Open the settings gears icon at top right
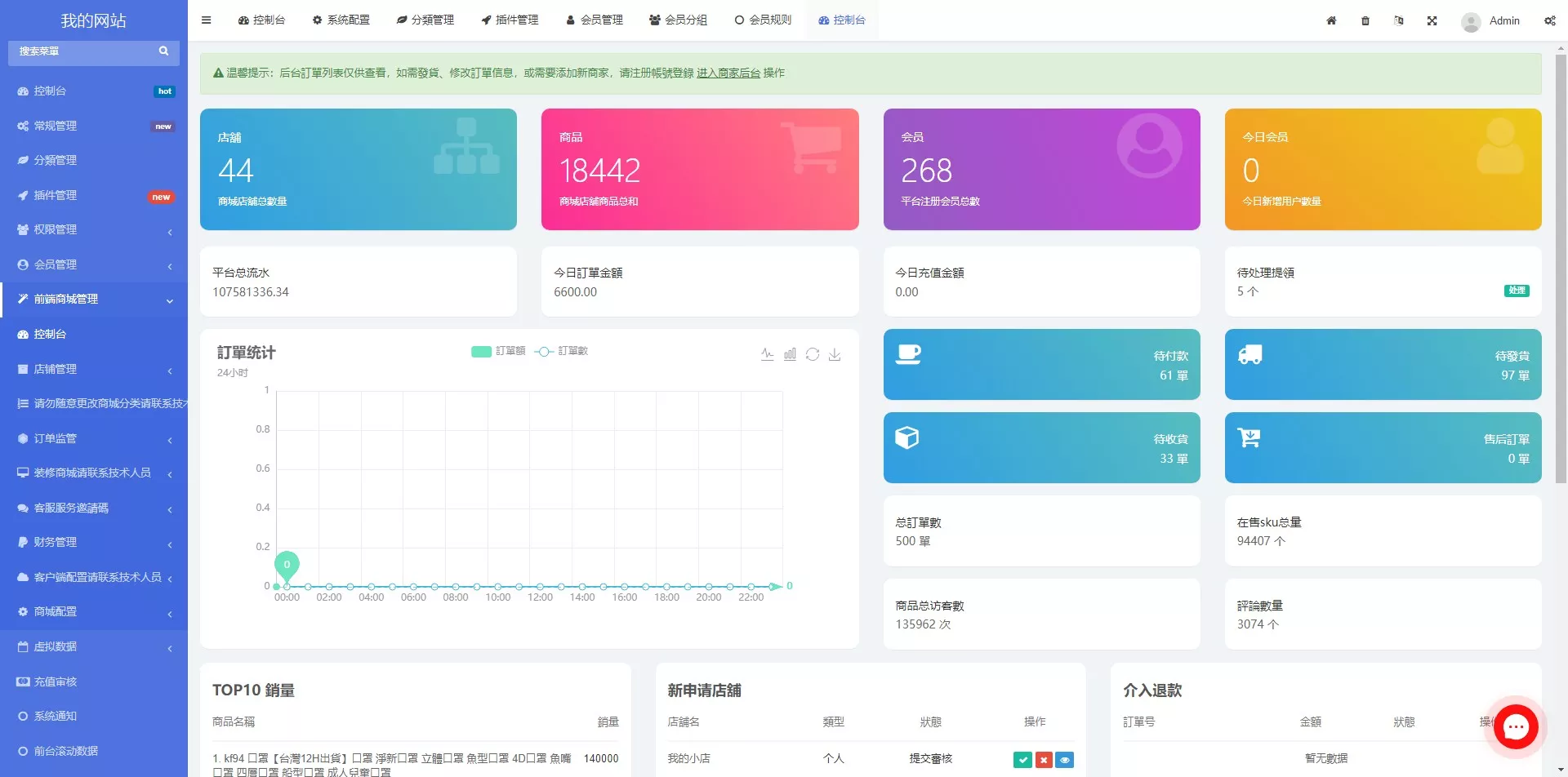 1549,20
